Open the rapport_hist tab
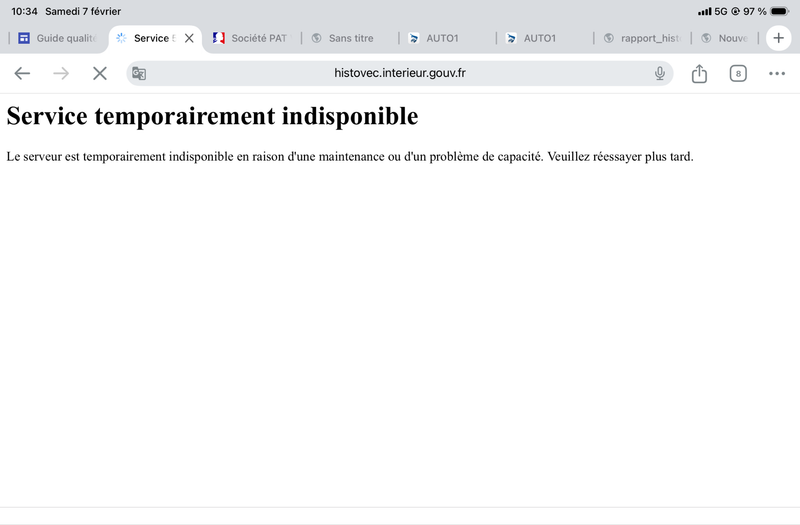This screenshot has width=800, height=525. coord(641,38)
